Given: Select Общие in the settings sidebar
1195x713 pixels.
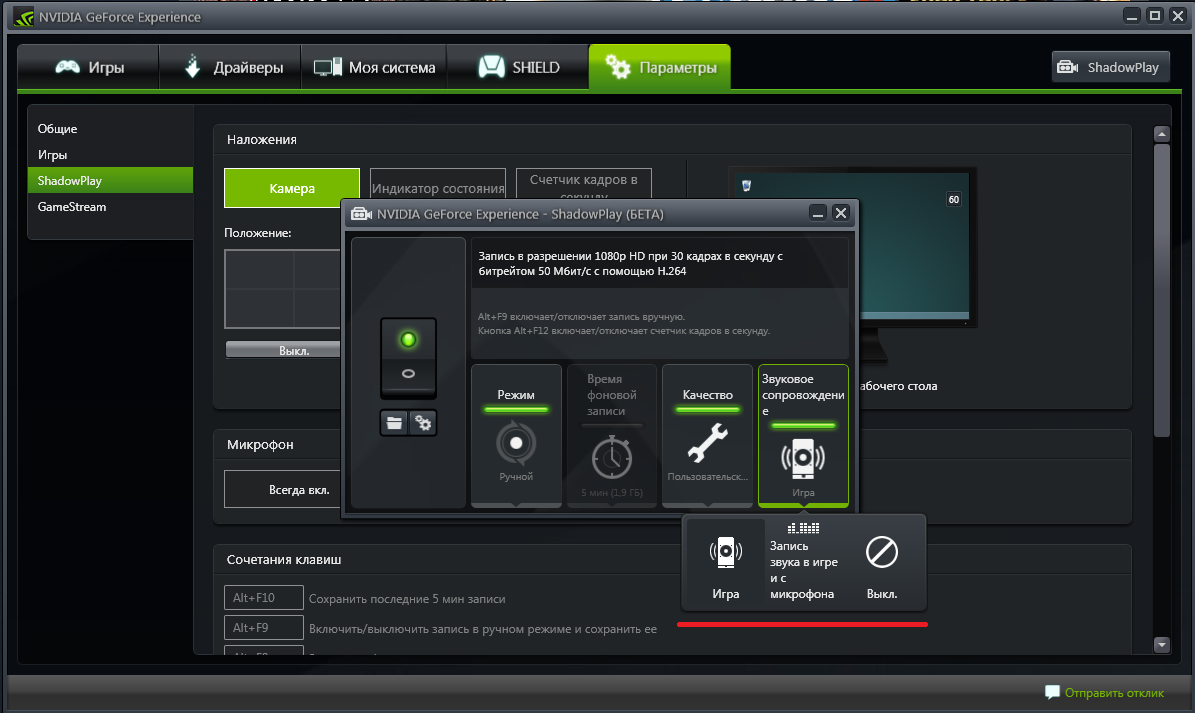Looking at the screenshot, I should point(110,129).
